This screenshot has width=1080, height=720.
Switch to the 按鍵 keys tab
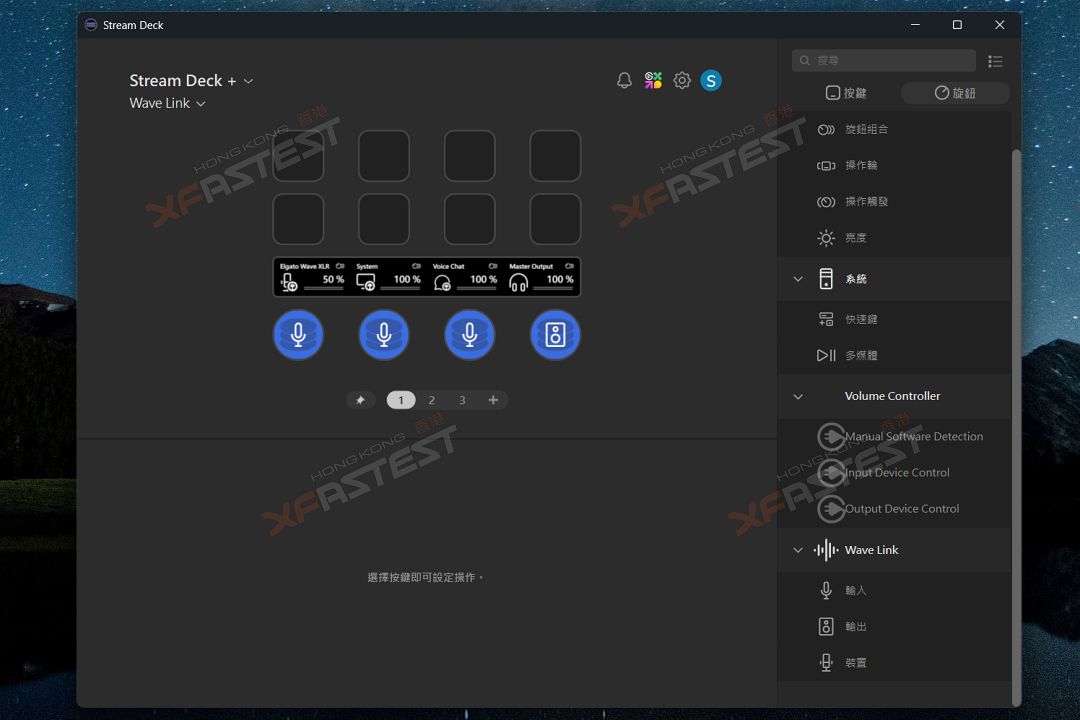click(x=846, y=93)
